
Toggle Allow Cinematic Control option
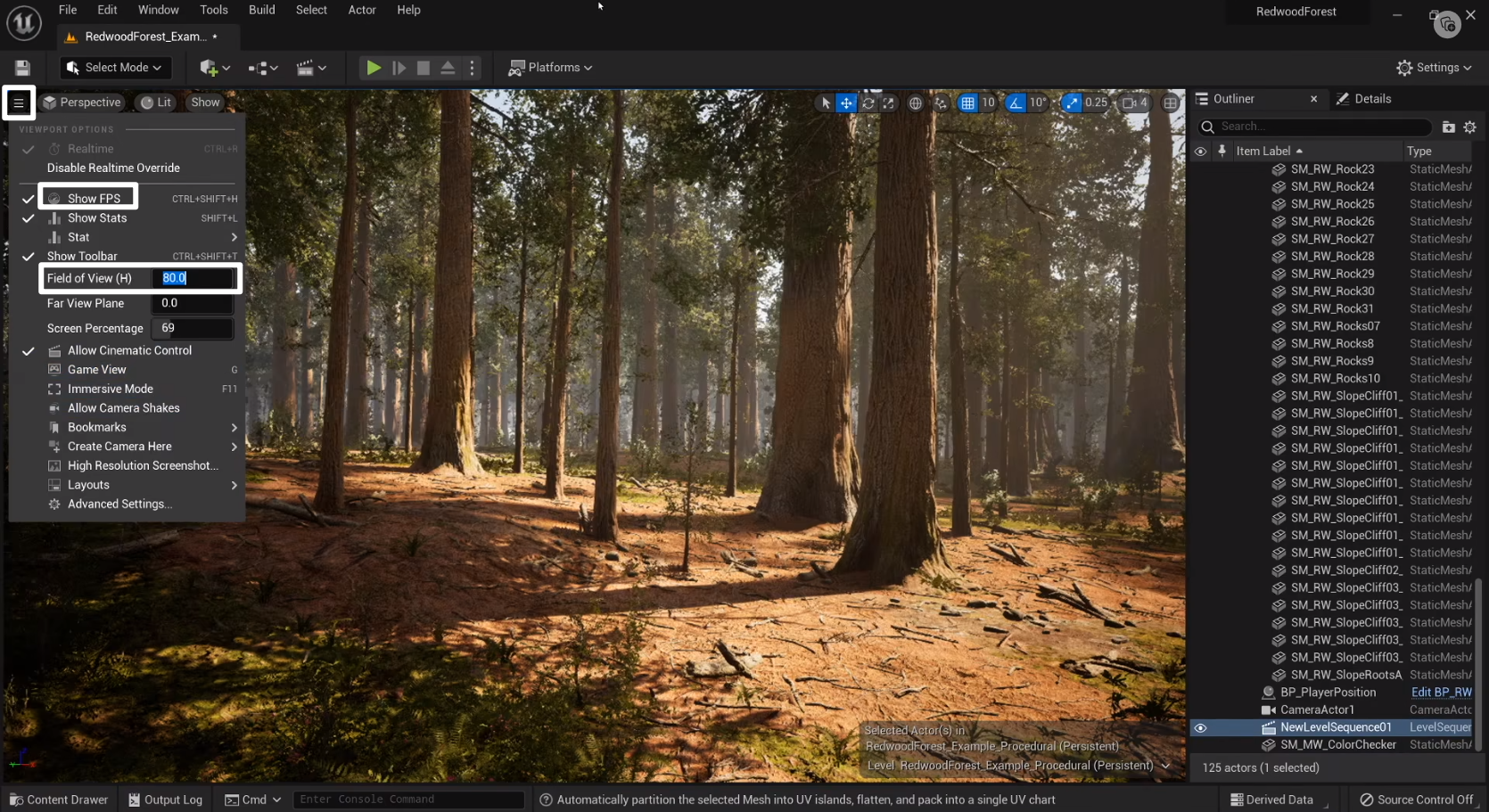[129, 351]
